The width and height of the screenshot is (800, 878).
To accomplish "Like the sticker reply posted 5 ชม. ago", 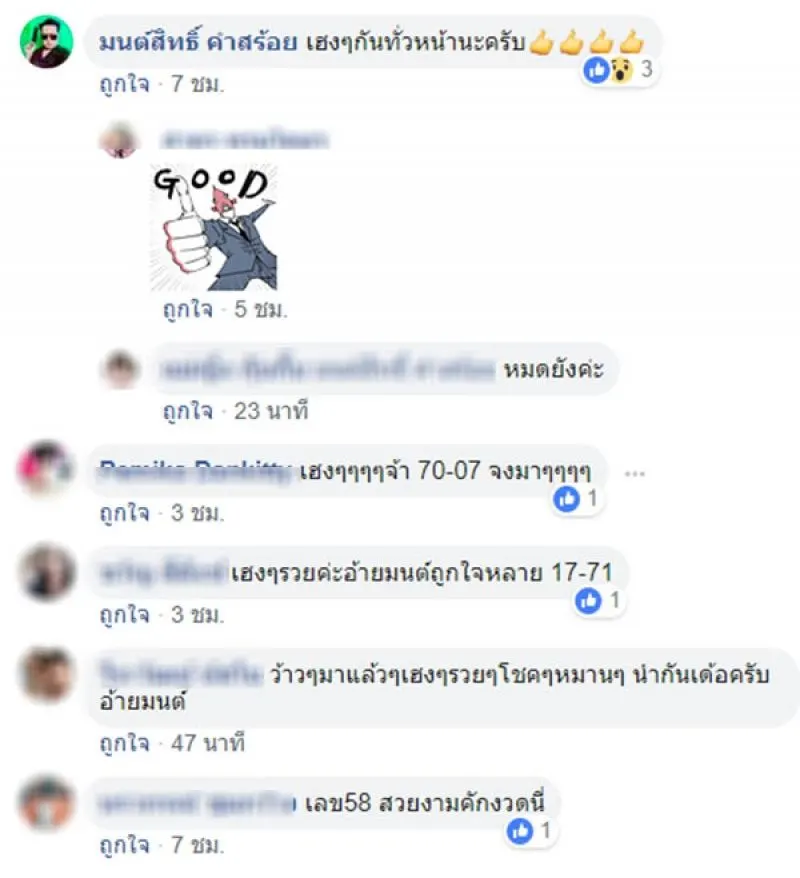I will 188,309.
